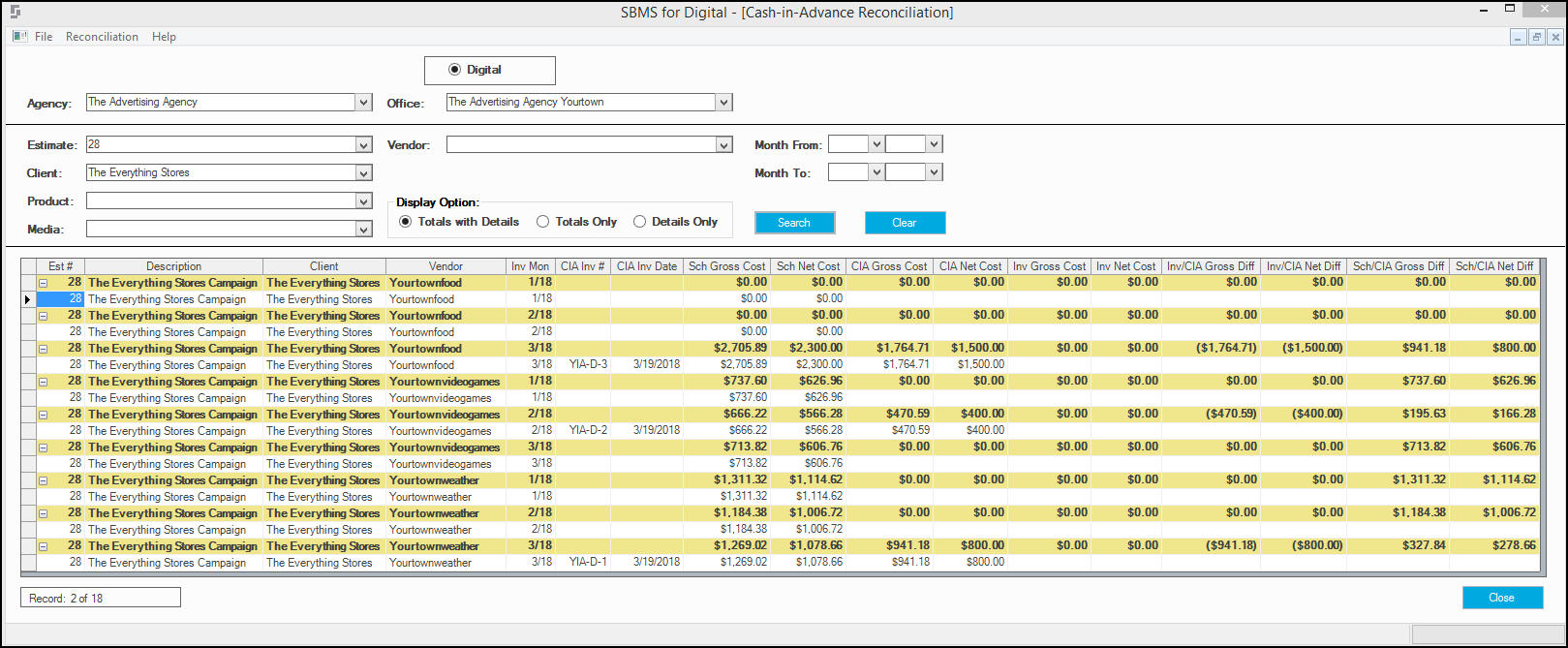This screenshot has height=648, width=1568.
Task: Click the bottom Close button
Action: pos(1502,598)
